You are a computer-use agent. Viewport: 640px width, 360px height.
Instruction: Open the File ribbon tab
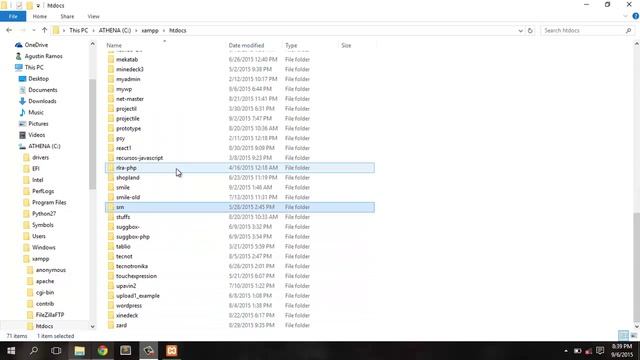click(x=13, y=16)
